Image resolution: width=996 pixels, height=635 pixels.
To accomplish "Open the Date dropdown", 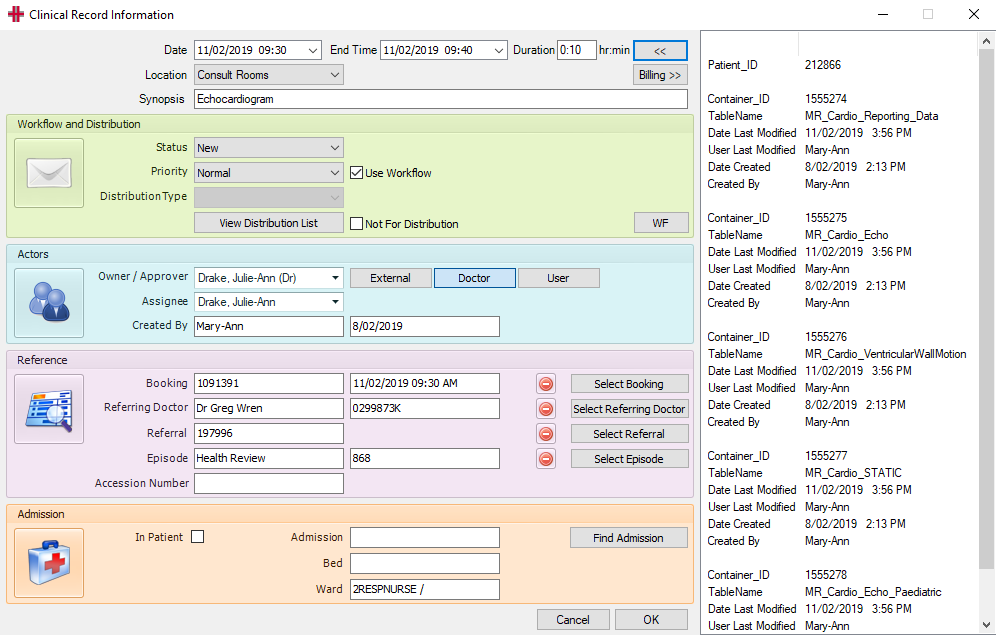I will pyautogui.click(x=313, y=50).
